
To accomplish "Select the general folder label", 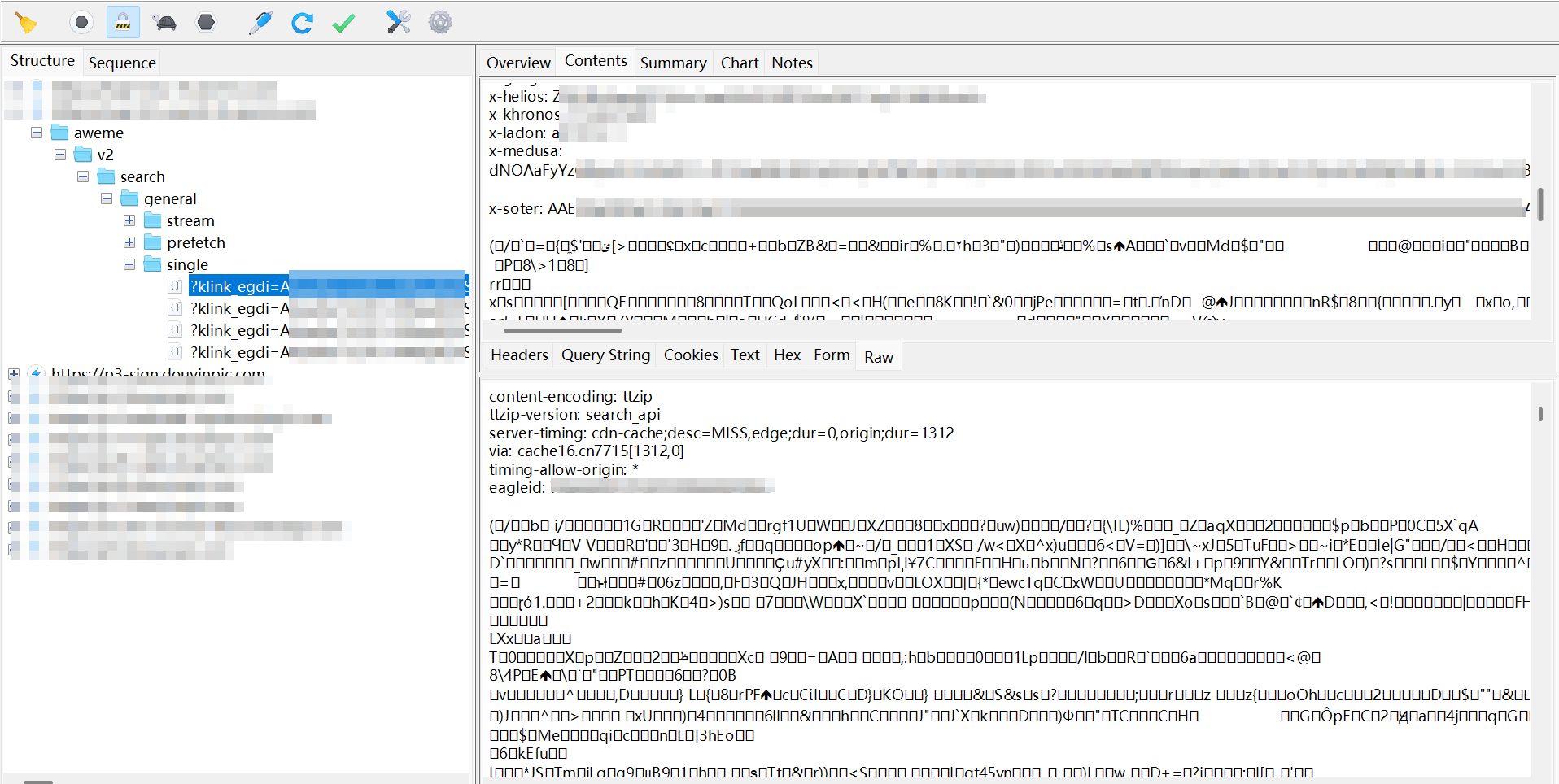I will 170,198.
